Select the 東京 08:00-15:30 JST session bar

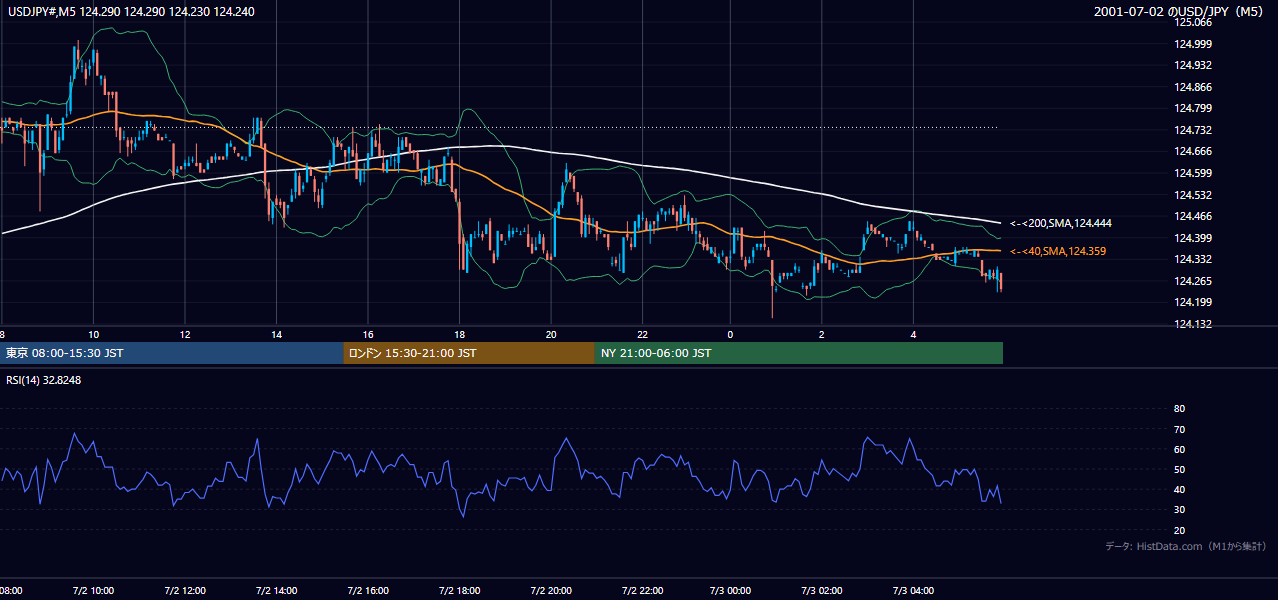click(x=172, y=353)
